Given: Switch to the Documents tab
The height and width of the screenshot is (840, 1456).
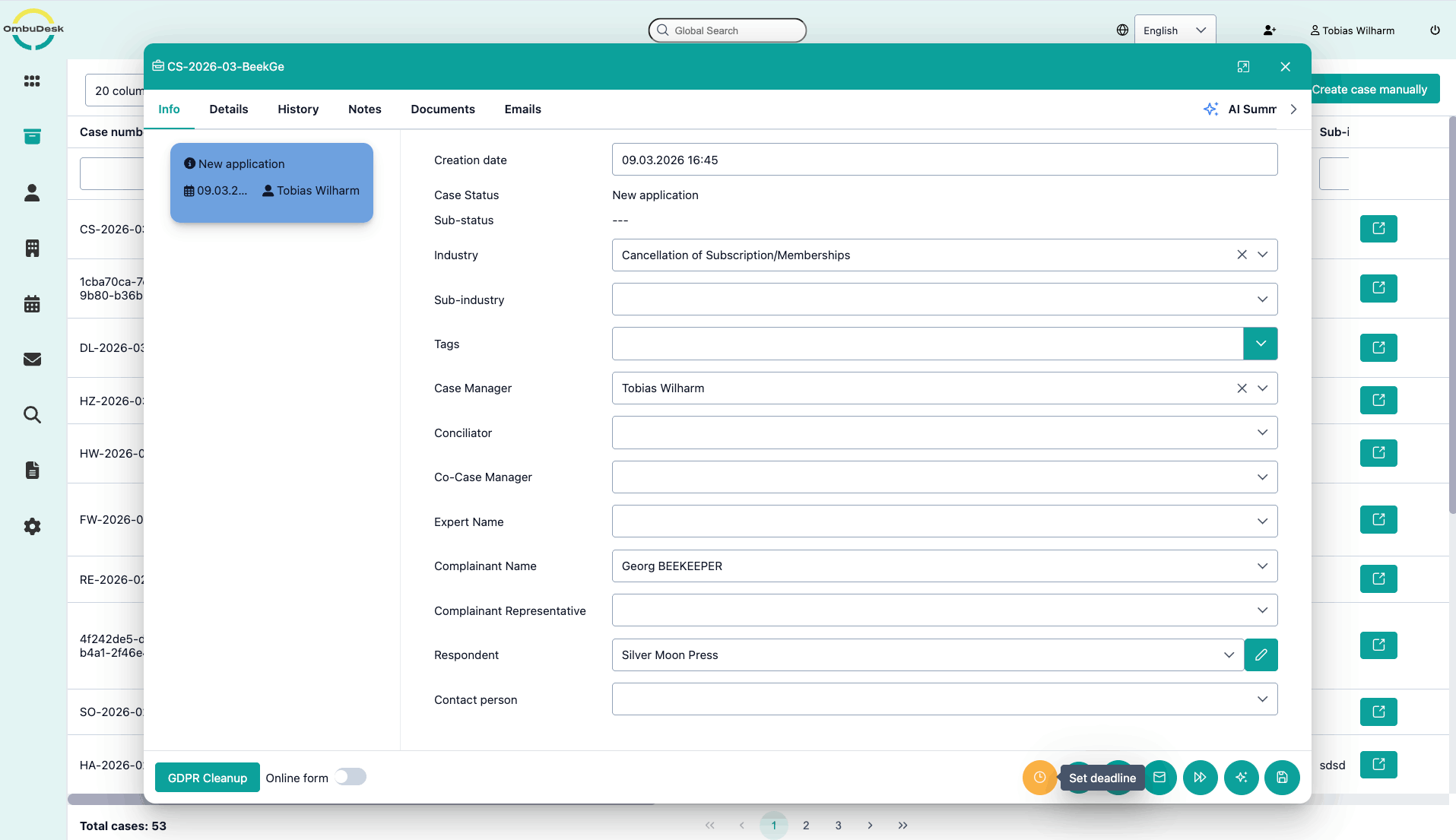Looking at the screenshot, I should tap(443, 109).
